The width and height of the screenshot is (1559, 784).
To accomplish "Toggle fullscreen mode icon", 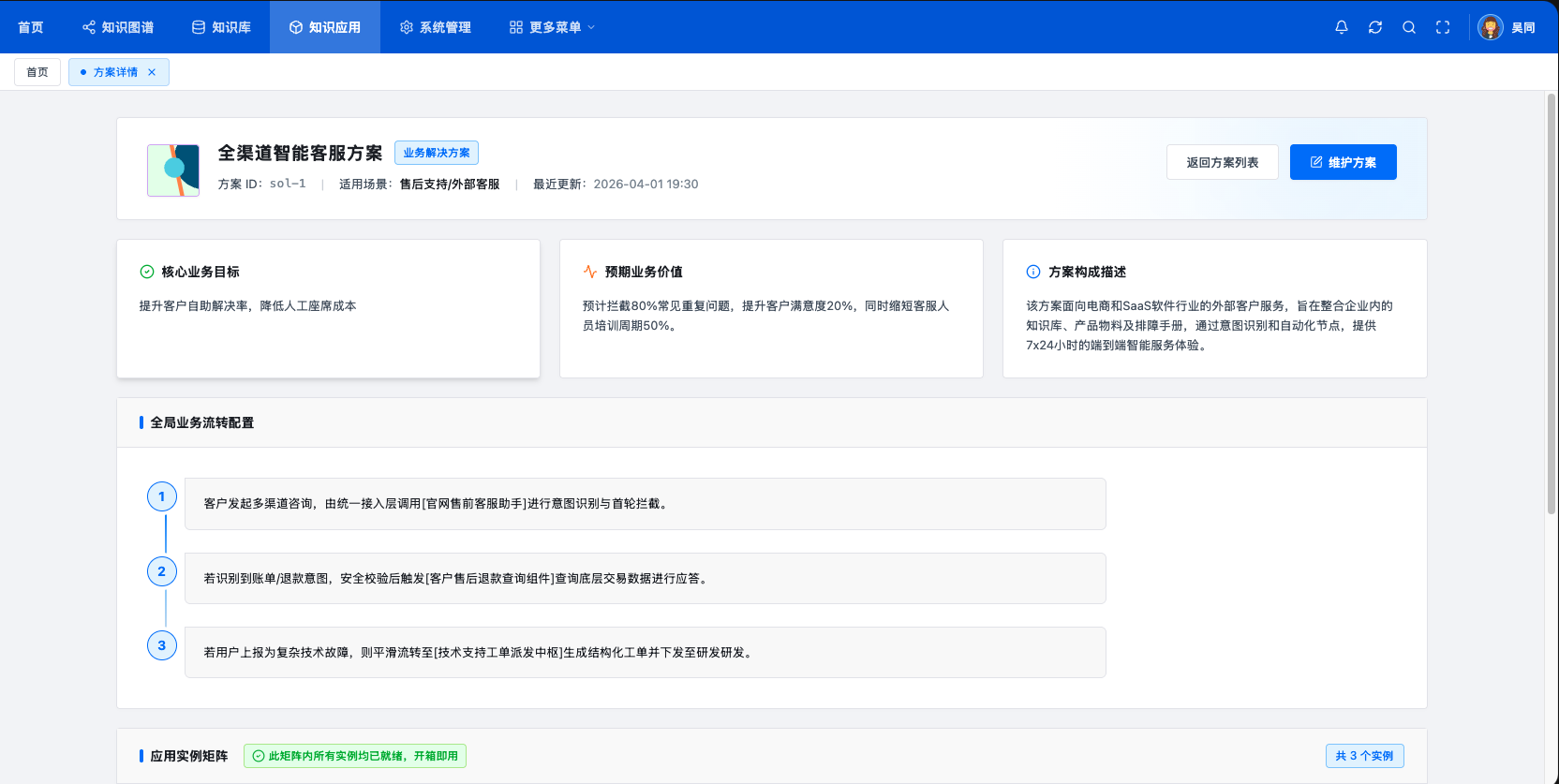I will (1443, 27).
